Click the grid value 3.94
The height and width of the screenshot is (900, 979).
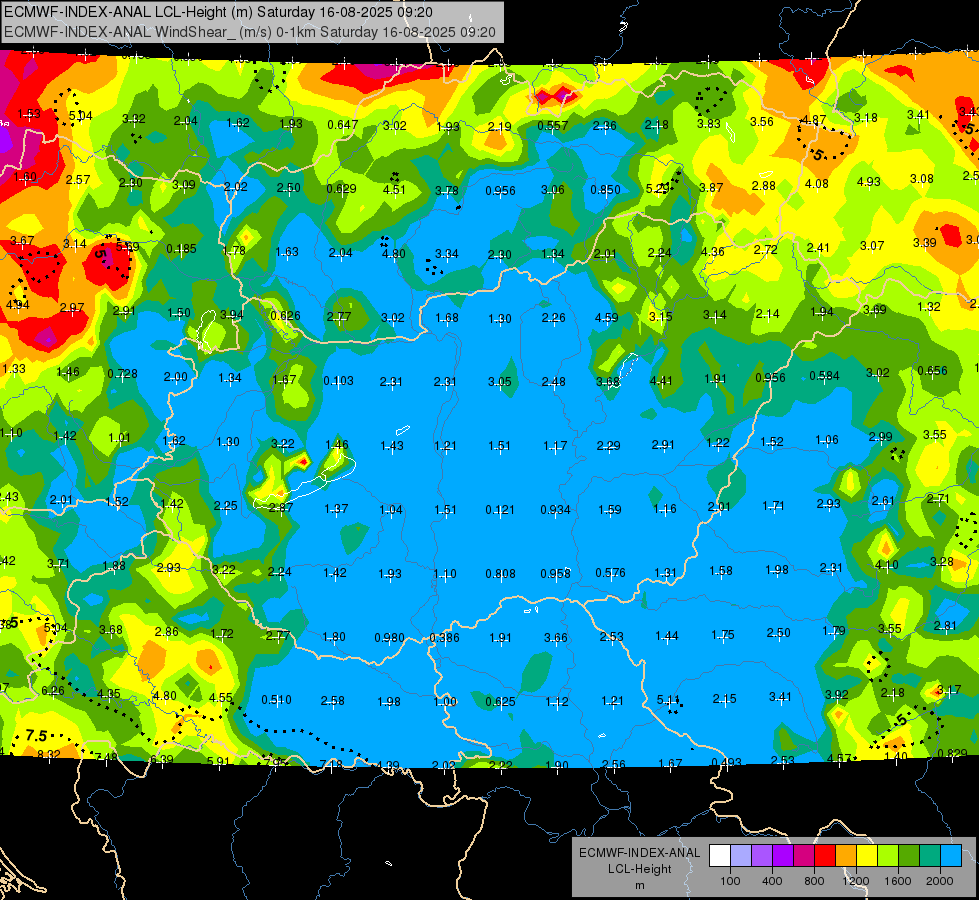click(232, 314)
